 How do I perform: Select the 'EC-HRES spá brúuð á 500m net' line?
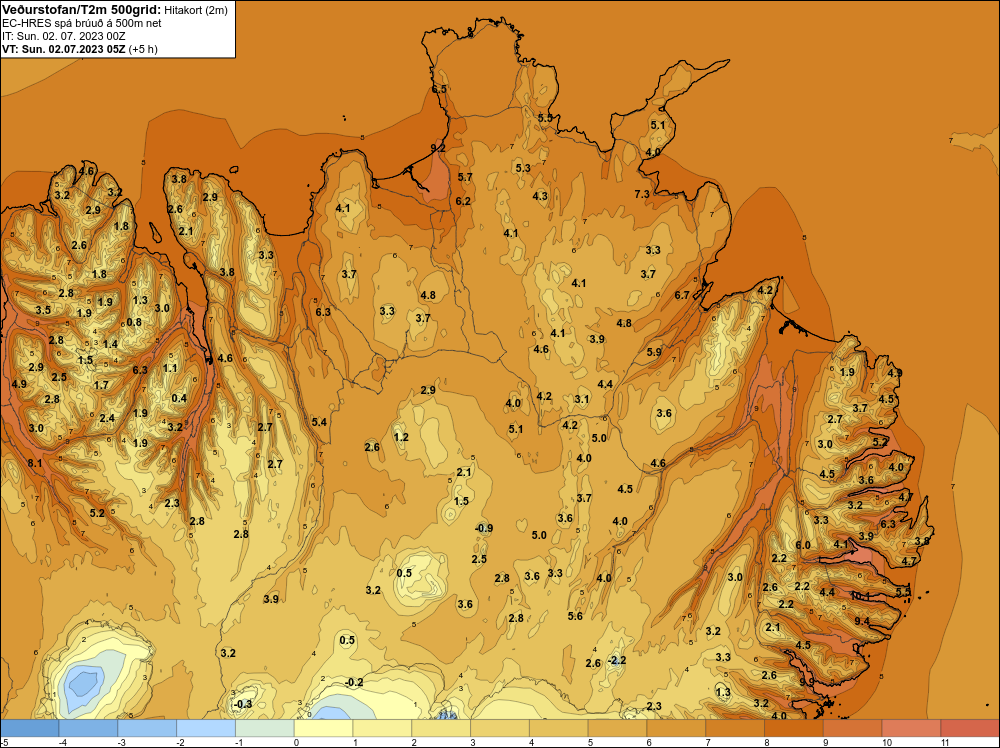click(x=82, y=23)
